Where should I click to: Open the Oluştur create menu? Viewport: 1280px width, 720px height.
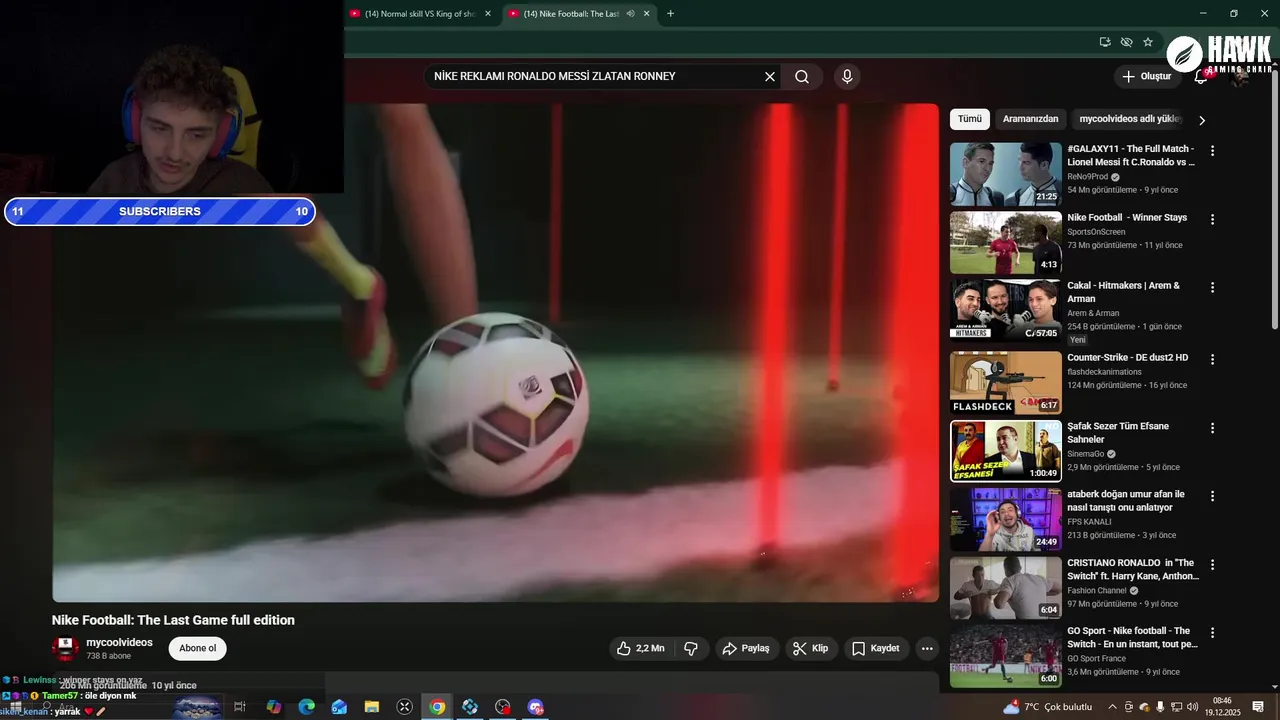pyautogui.click(x=1147, y=76)
